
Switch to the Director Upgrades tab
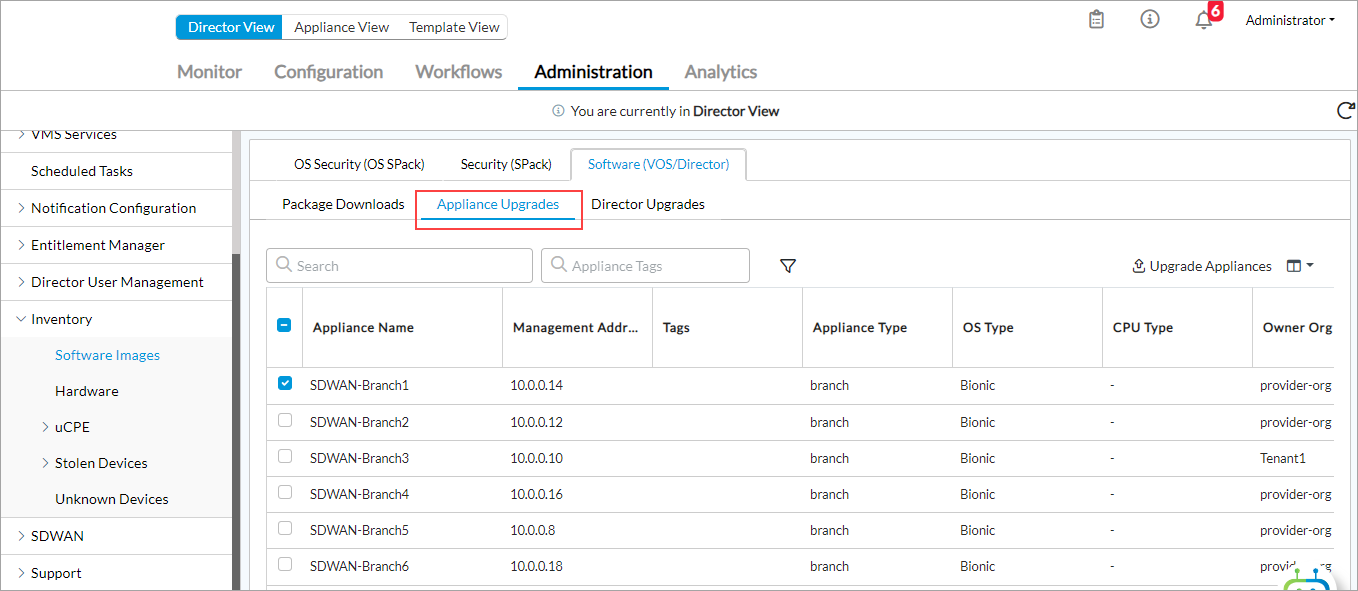point(647,204)
